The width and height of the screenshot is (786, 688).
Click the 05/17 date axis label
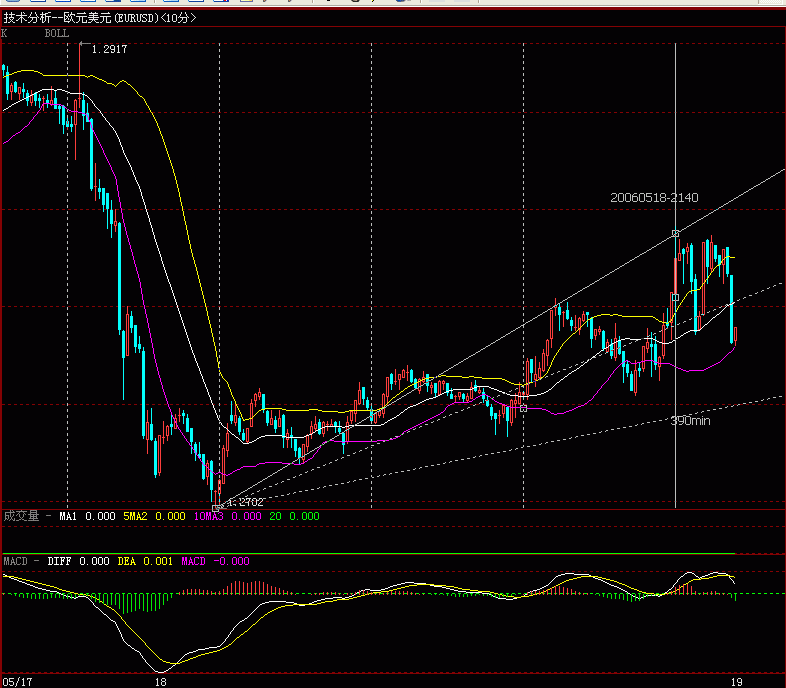tap(16, 680)
